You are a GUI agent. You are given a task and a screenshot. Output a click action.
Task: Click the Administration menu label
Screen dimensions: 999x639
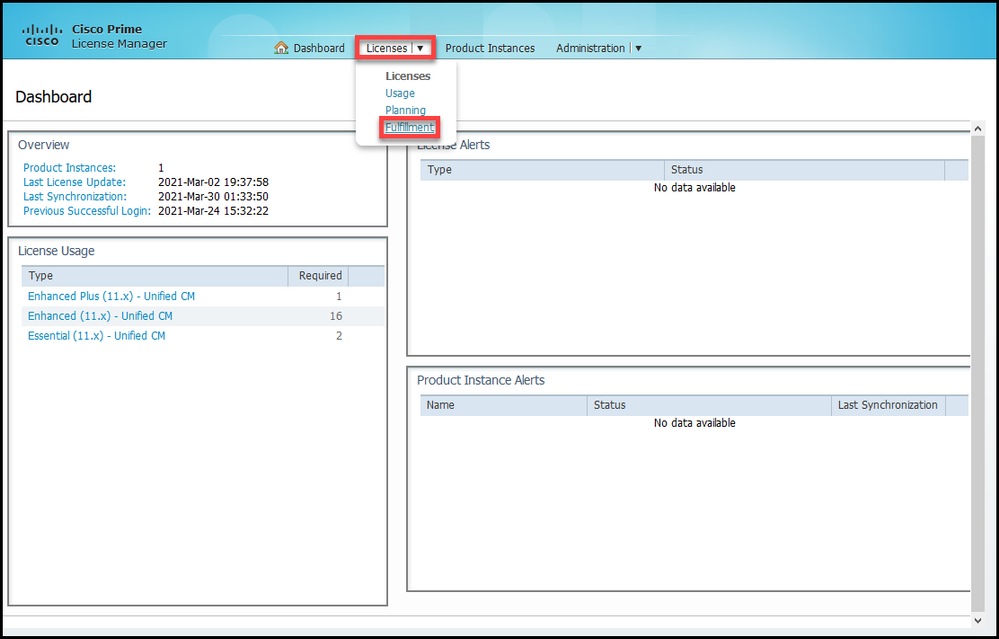point(591,48)
